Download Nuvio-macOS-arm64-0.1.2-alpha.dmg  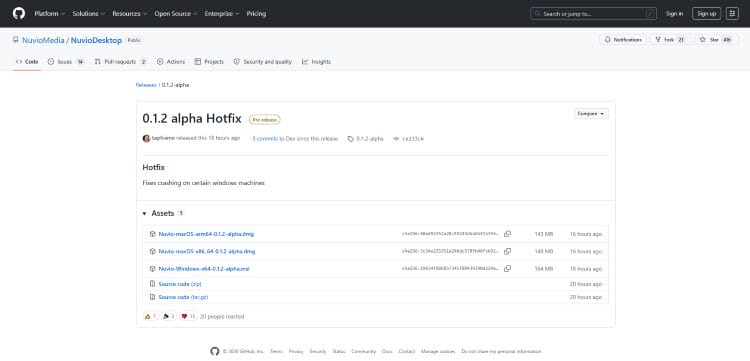tap(206, 234)
